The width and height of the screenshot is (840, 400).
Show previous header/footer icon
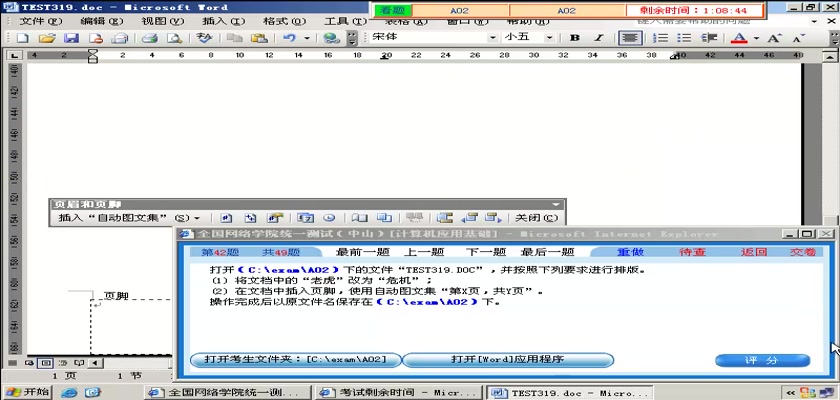click(469, 218)
